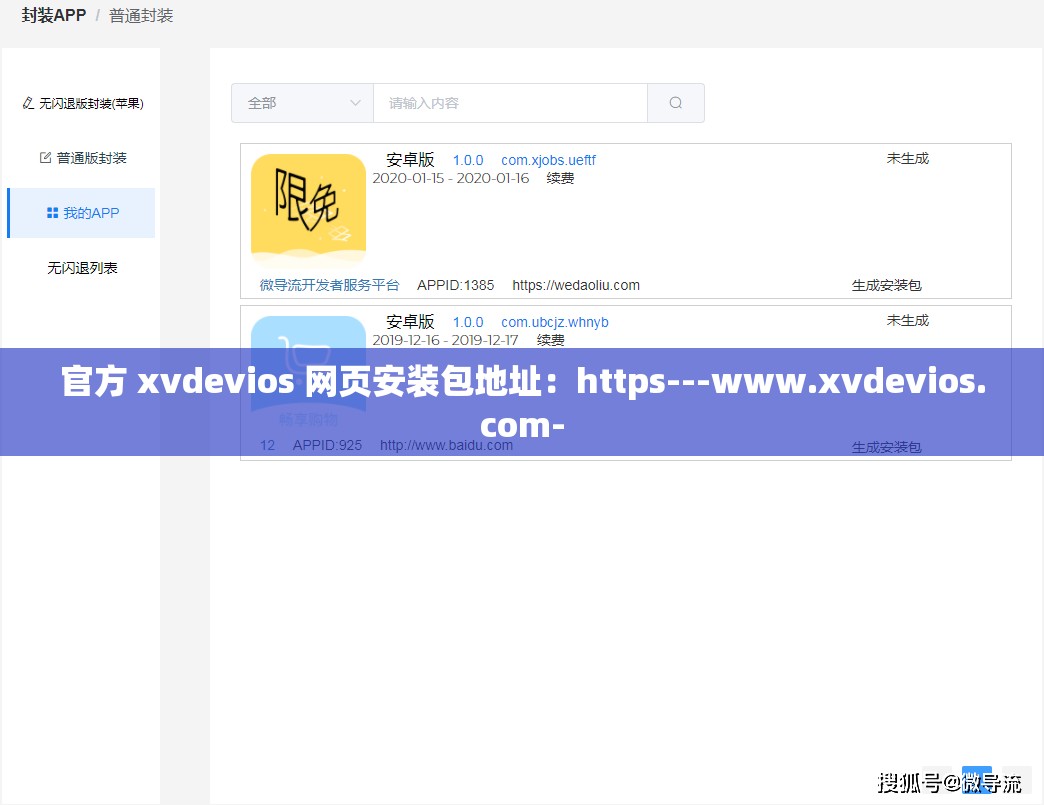Click the pencil icon beside 无闪退版封装
Image resolution: width=1044 pixels, height=805 pixels.
(28, 103)
